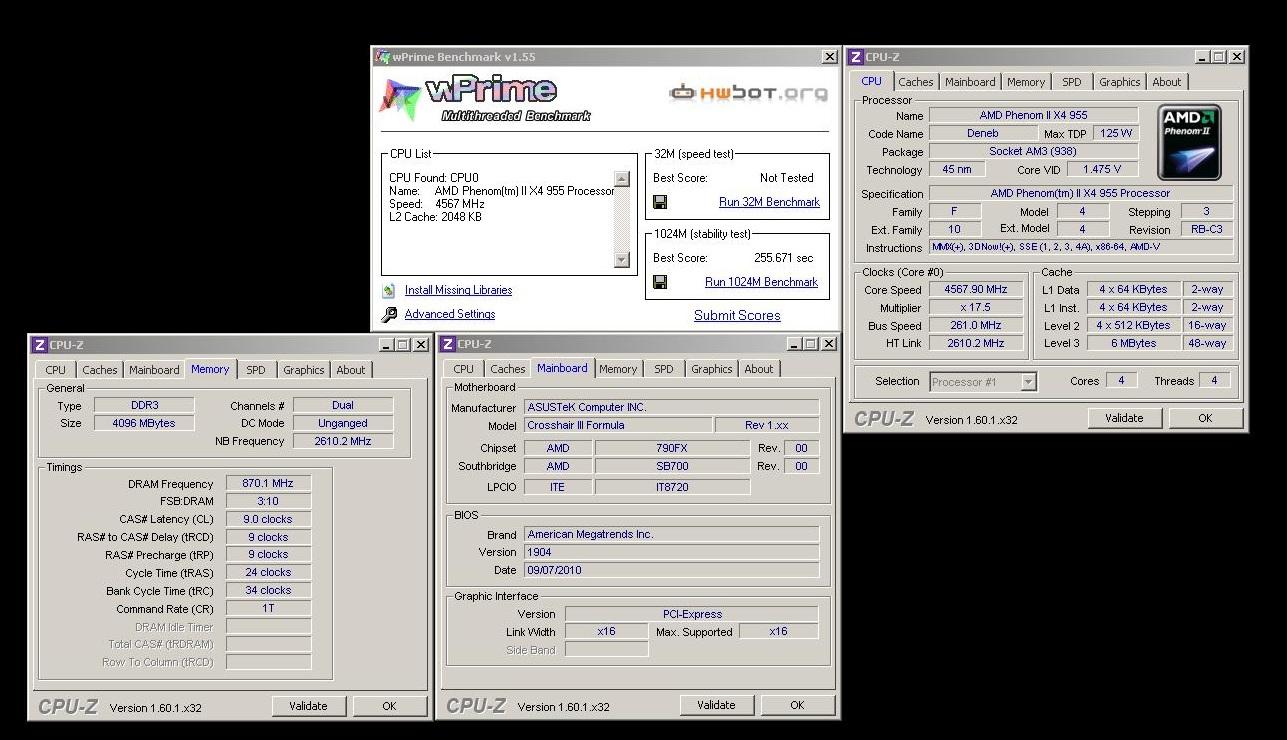Click Submit Scores link

coord(737,315)
